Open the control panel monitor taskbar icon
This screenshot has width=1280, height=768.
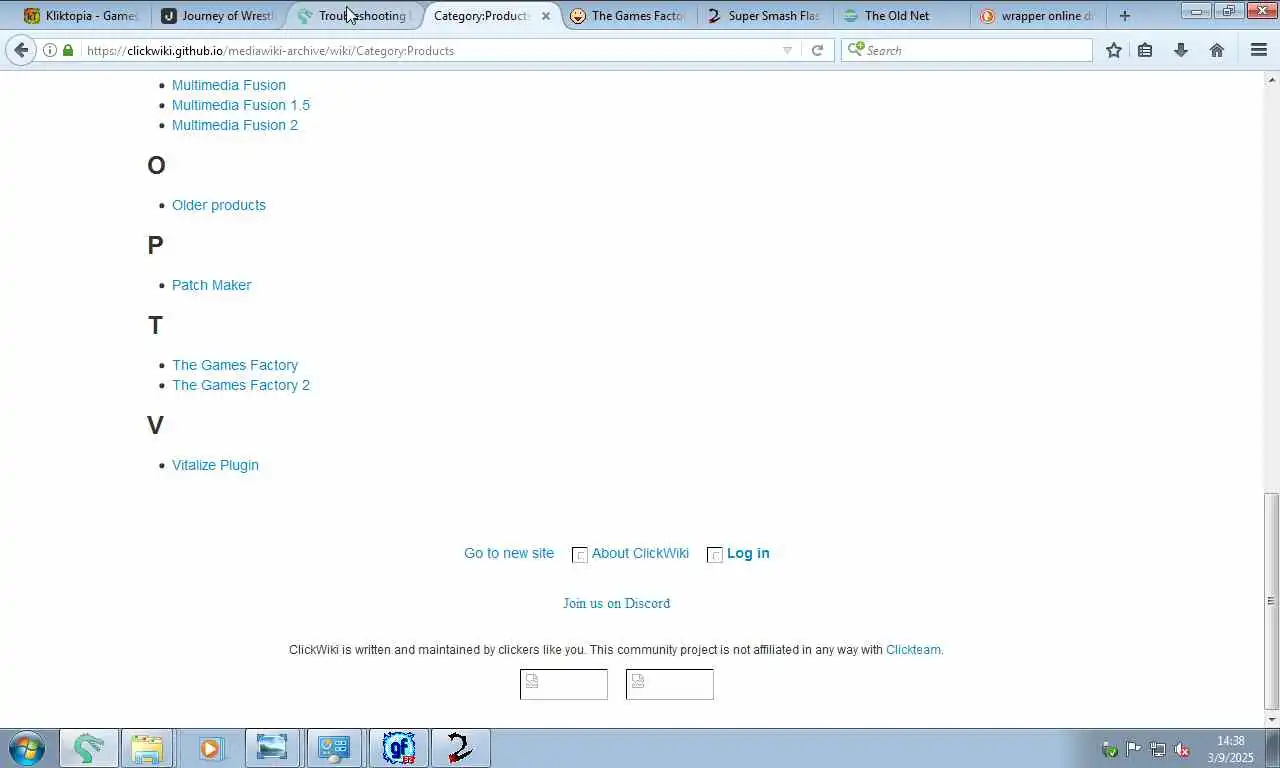(334, 748)
